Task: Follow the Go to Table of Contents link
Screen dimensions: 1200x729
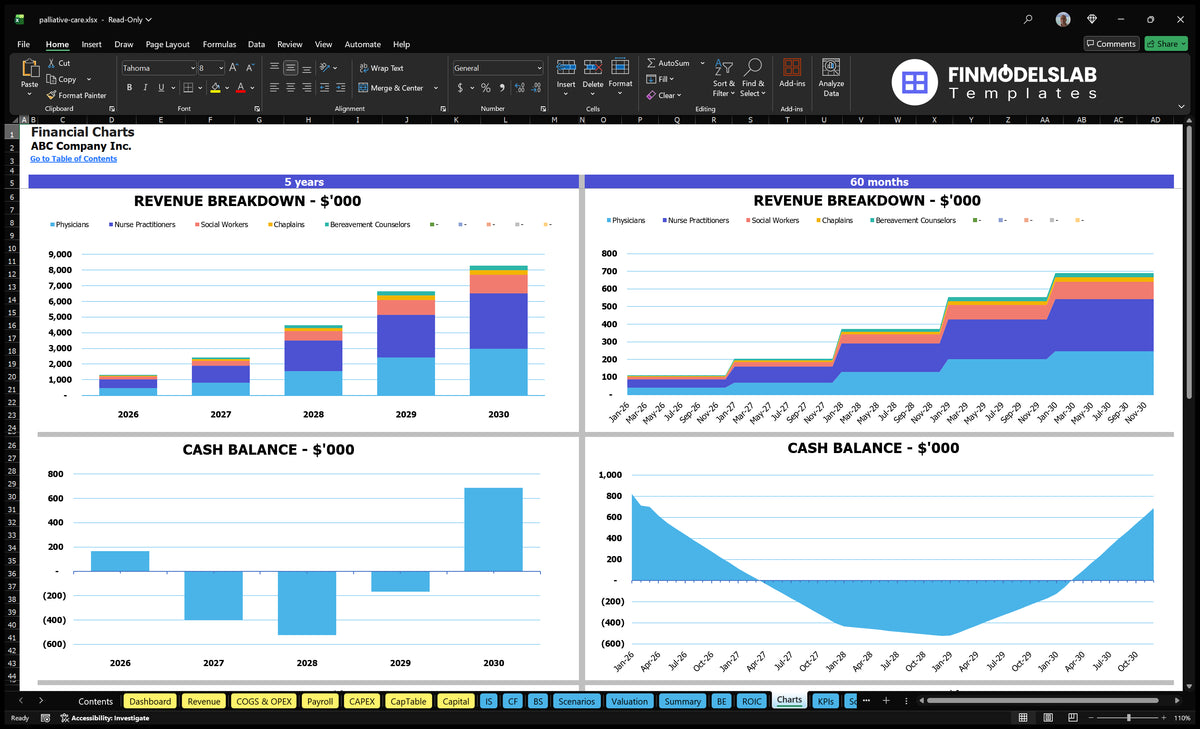Action: 73,159
